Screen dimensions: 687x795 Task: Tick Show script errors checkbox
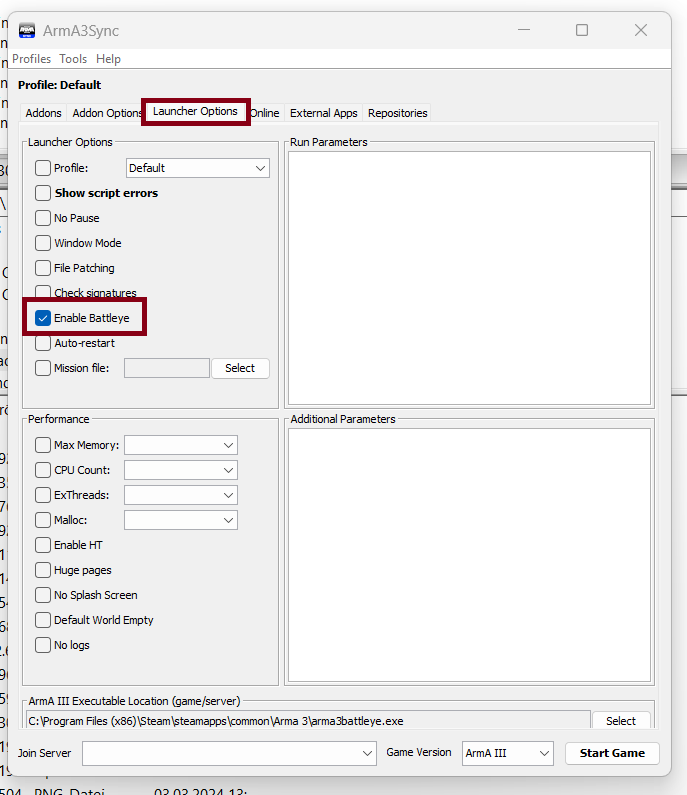43,193
